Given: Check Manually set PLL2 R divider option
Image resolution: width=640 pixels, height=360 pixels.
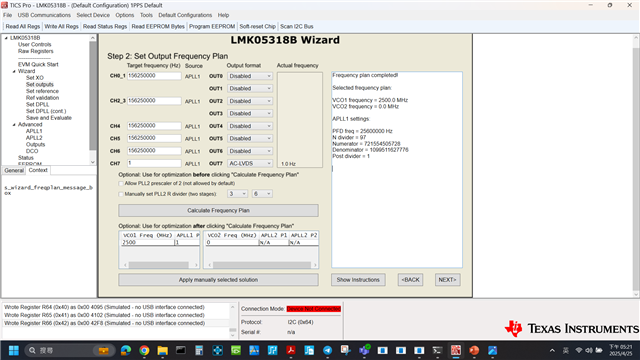Looking at the screenshot, I should click(121, 194).
